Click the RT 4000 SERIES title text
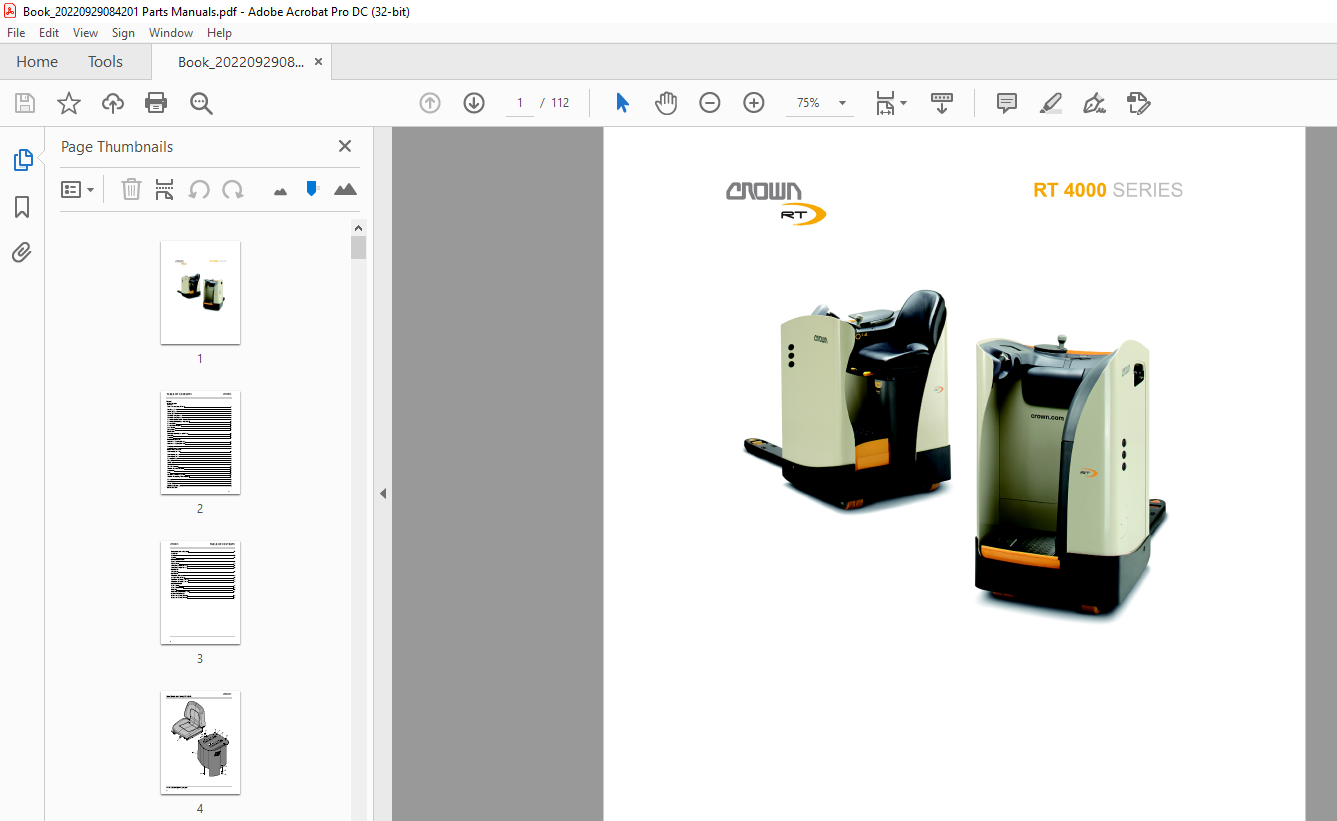 pyautogui.click(x=1108, y=190)
